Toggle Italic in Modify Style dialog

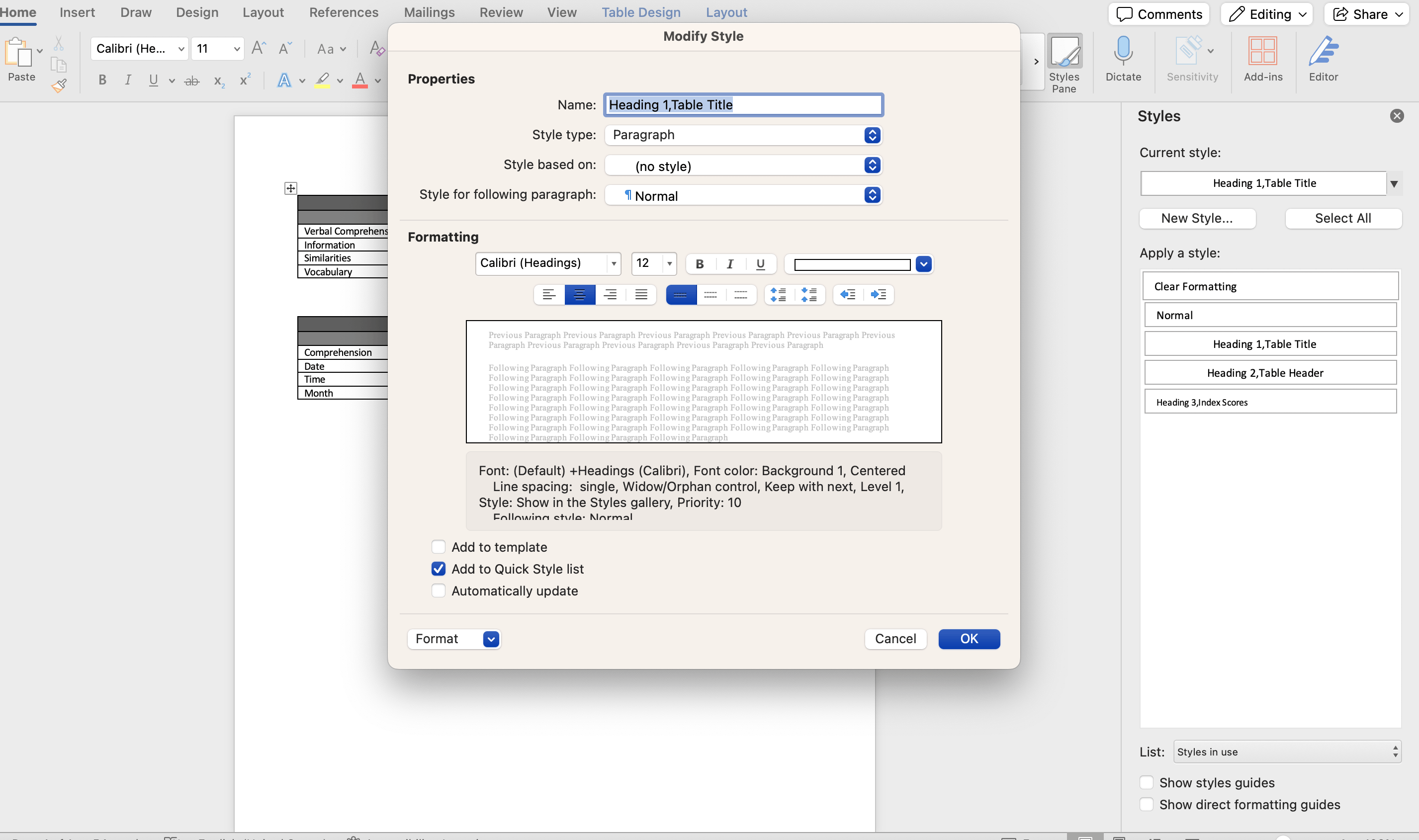730,264
